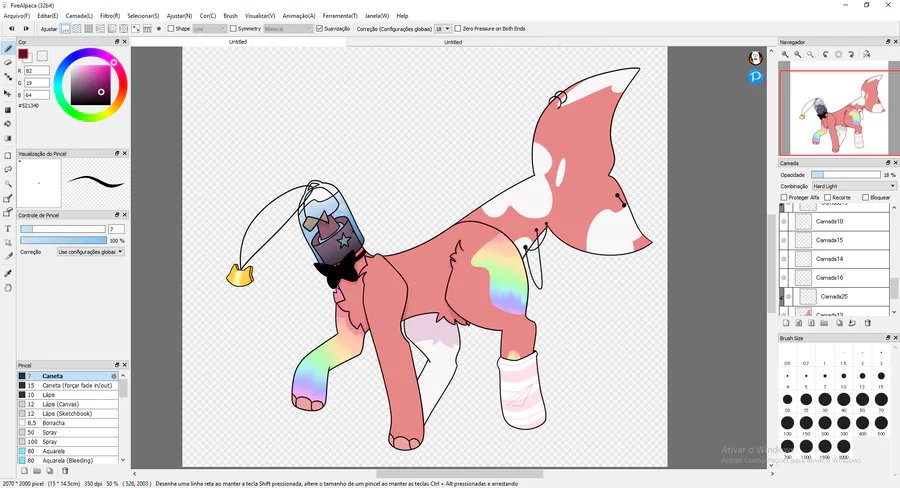900x488 pixels.
Task: Toggle Zero Pressure on Both Ends checkbox
Action: tap(457, 28)
